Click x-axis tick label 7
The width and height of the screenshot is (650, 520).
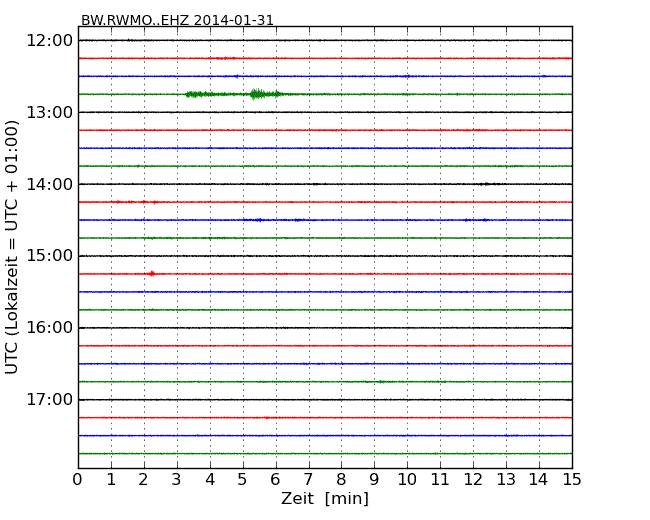[308, 480]
